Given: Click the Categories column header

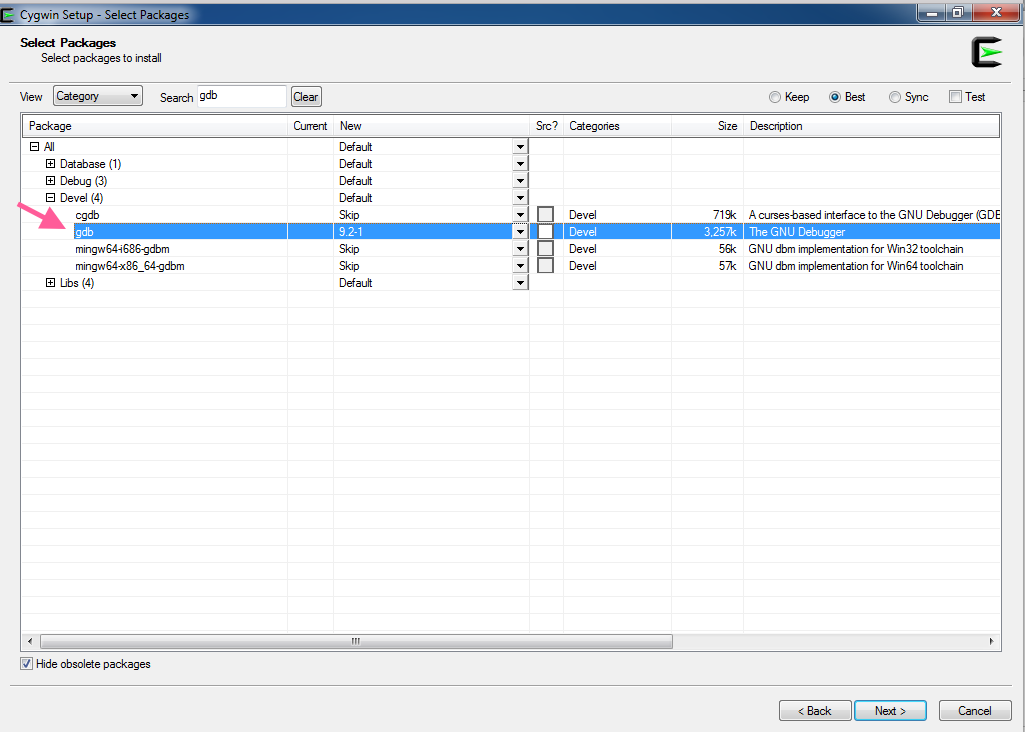Looking at the screenshot, I should pos(617,125).
